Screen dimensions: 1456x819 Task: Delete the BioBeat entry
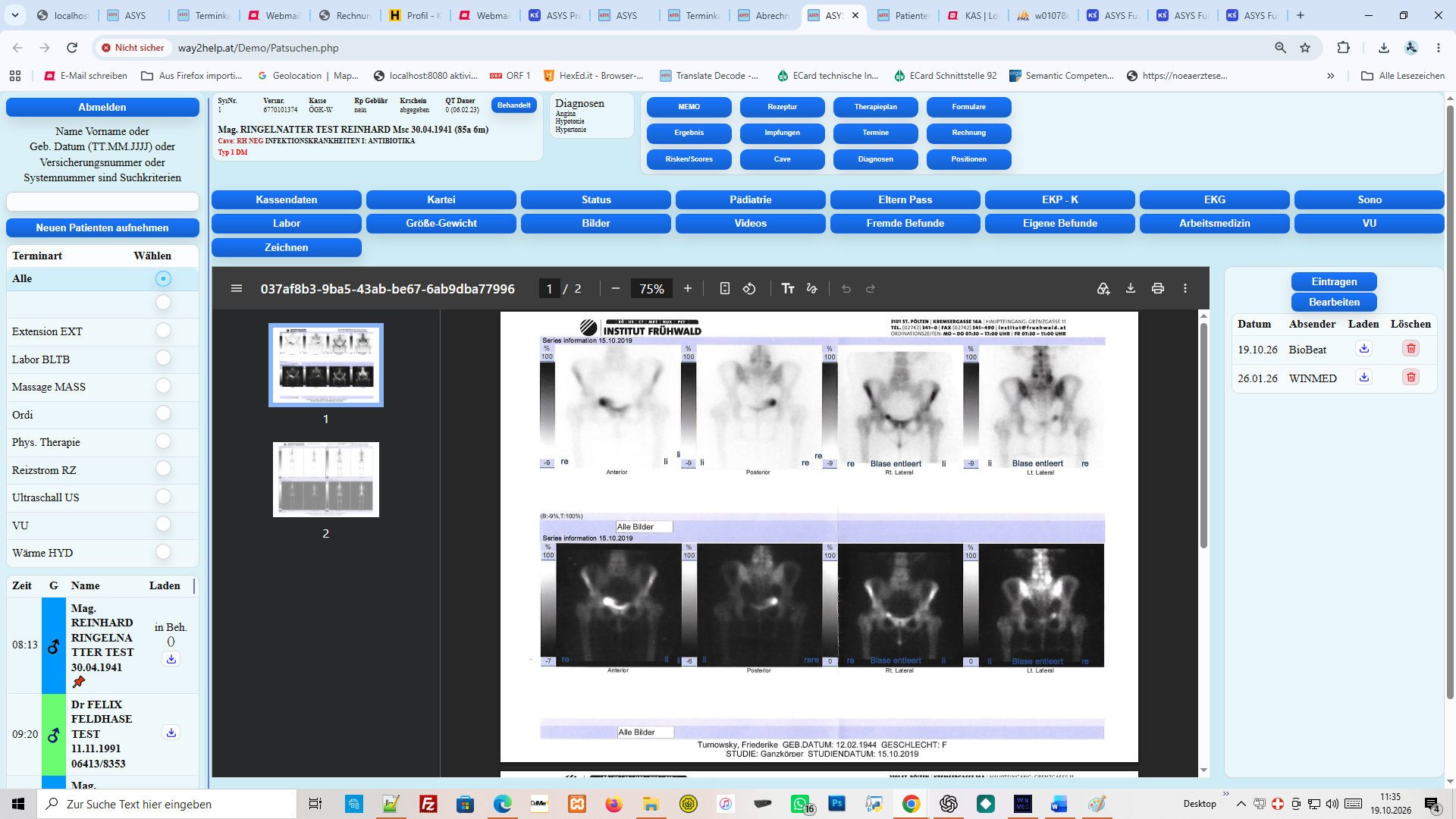click(x=1411, y=349)
